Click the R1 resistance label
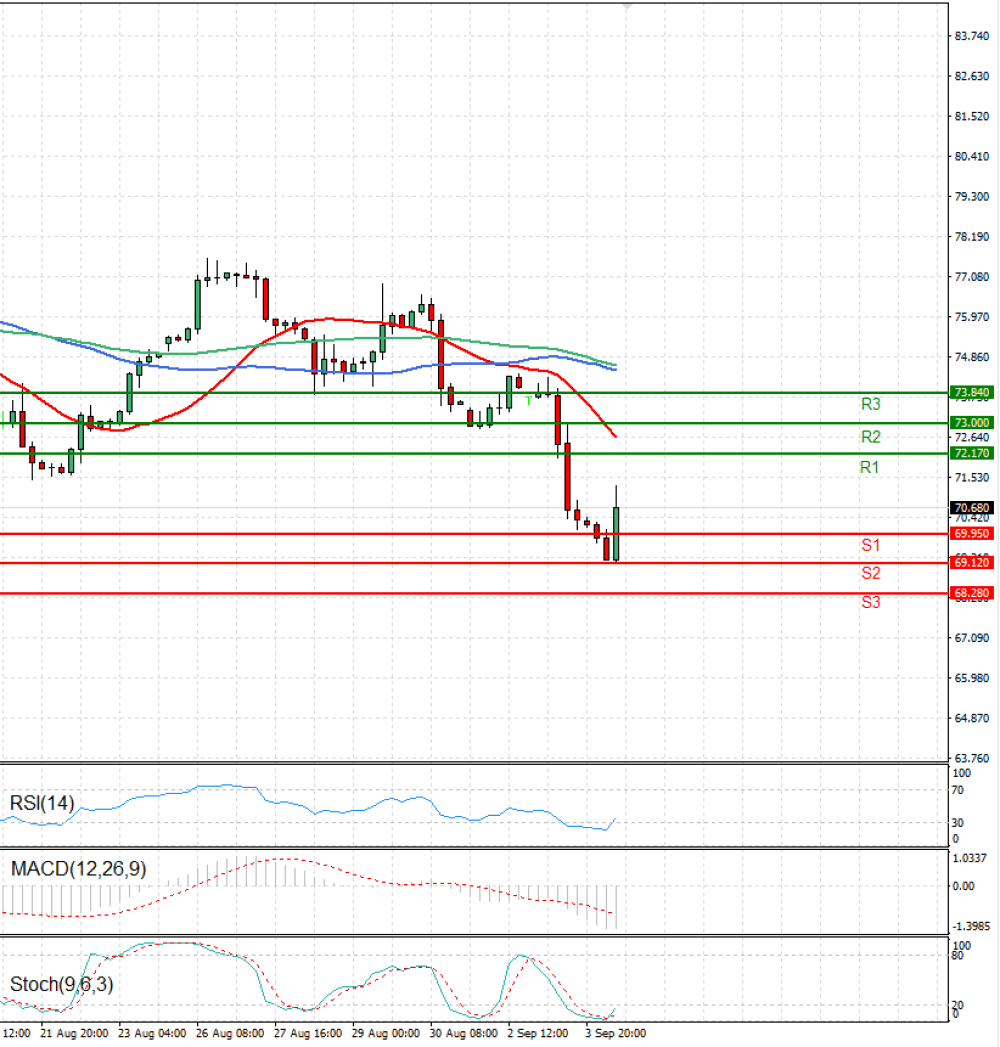The height and width of the screenshot is (1047, 1000). (869, 467)
